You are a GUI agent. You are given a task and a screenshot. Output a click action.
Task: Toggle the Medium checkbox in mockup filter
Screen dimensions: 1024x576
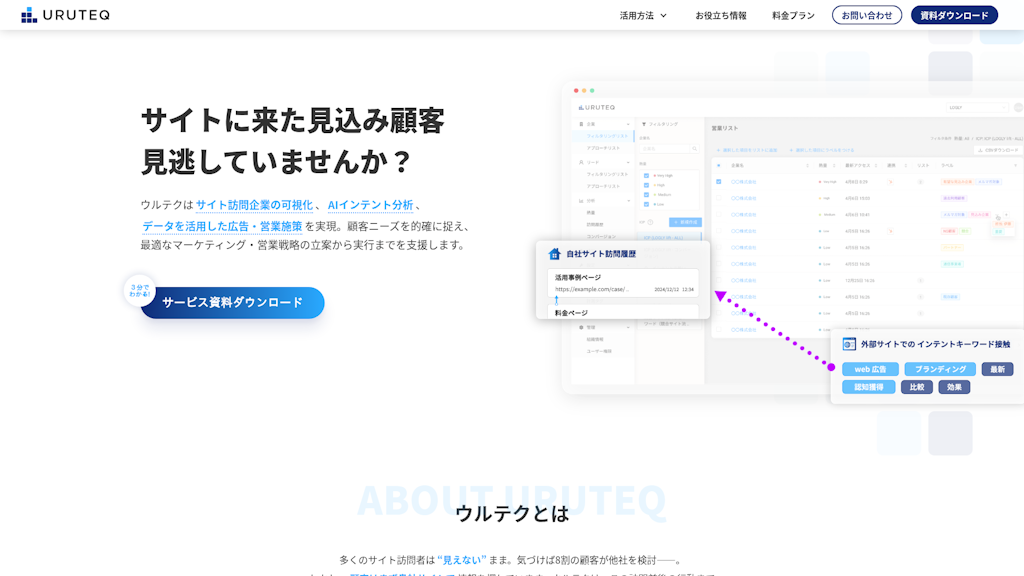[647, 195]
